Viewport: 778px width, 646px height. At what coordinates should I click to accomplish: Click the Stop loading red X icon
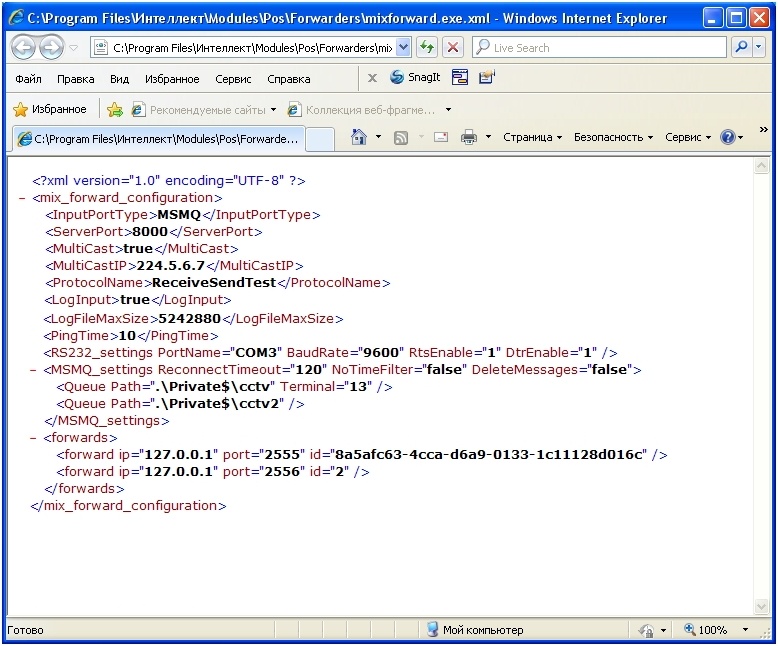coord(453,47)
